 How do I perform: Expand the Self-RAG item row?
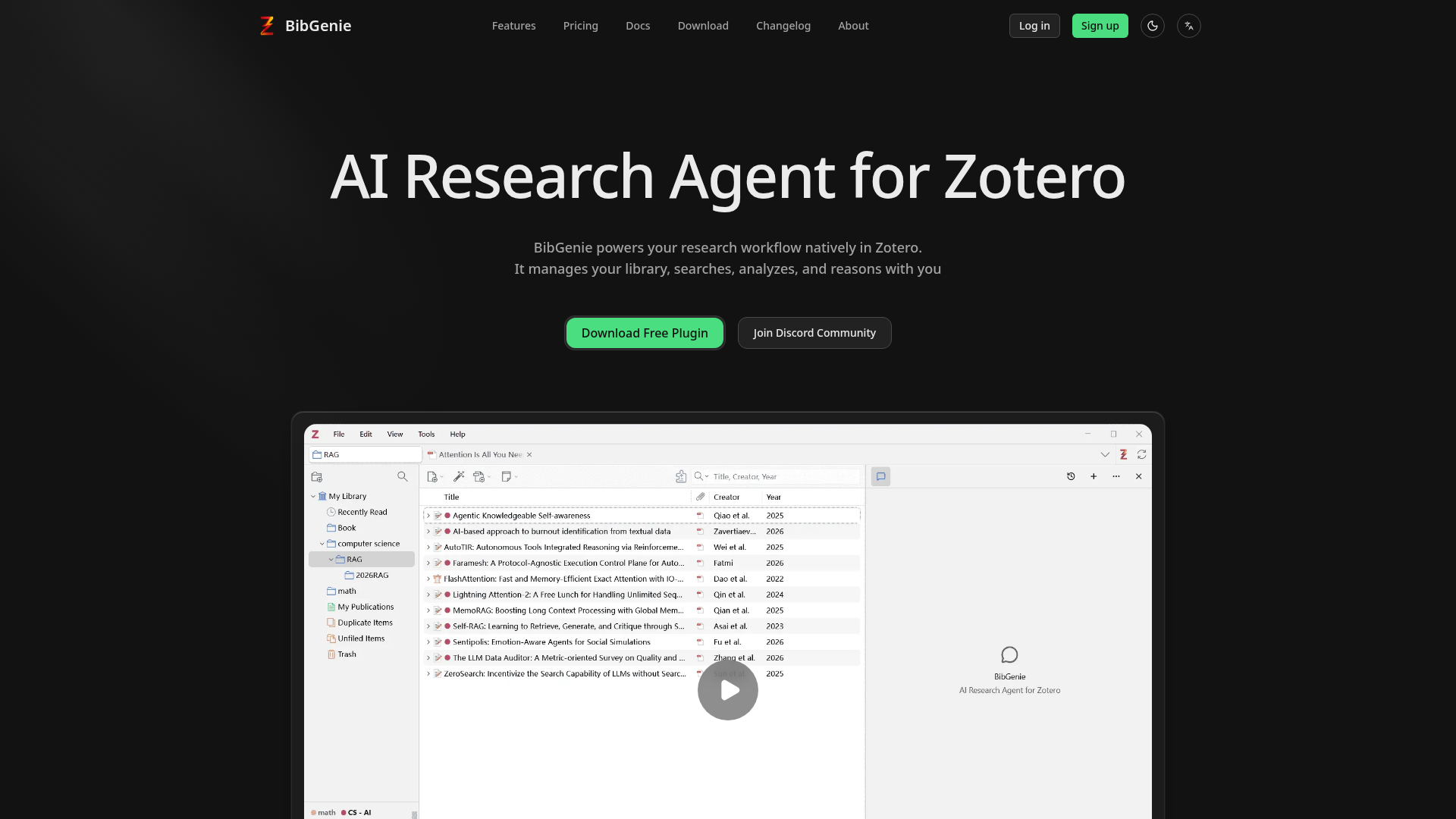[x=428, y=626]
